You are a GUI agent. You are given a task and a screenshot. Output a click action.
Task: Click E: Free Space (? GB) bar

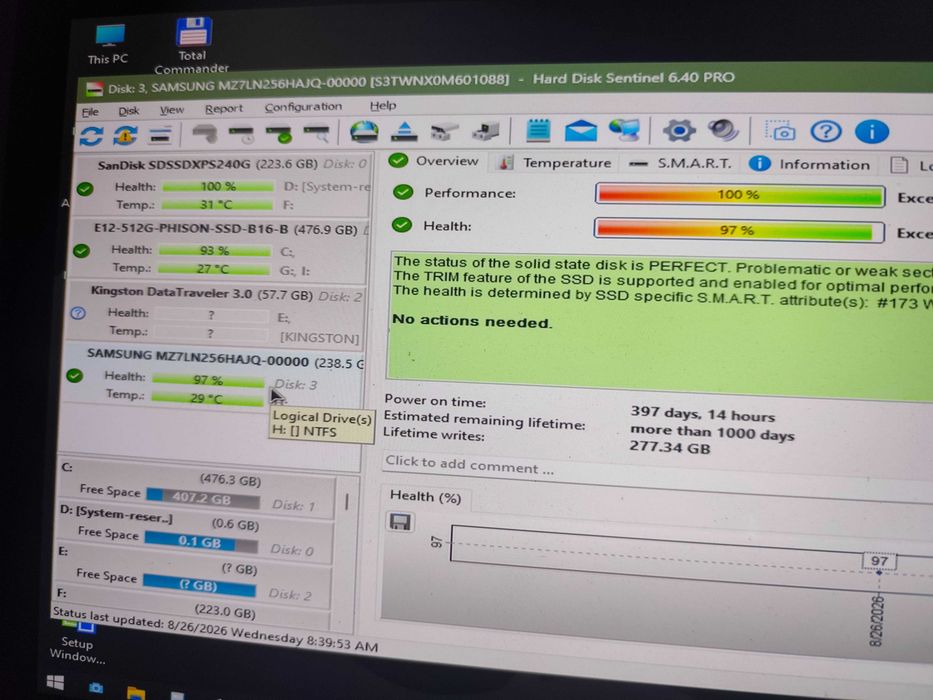[x=199, y=585]
